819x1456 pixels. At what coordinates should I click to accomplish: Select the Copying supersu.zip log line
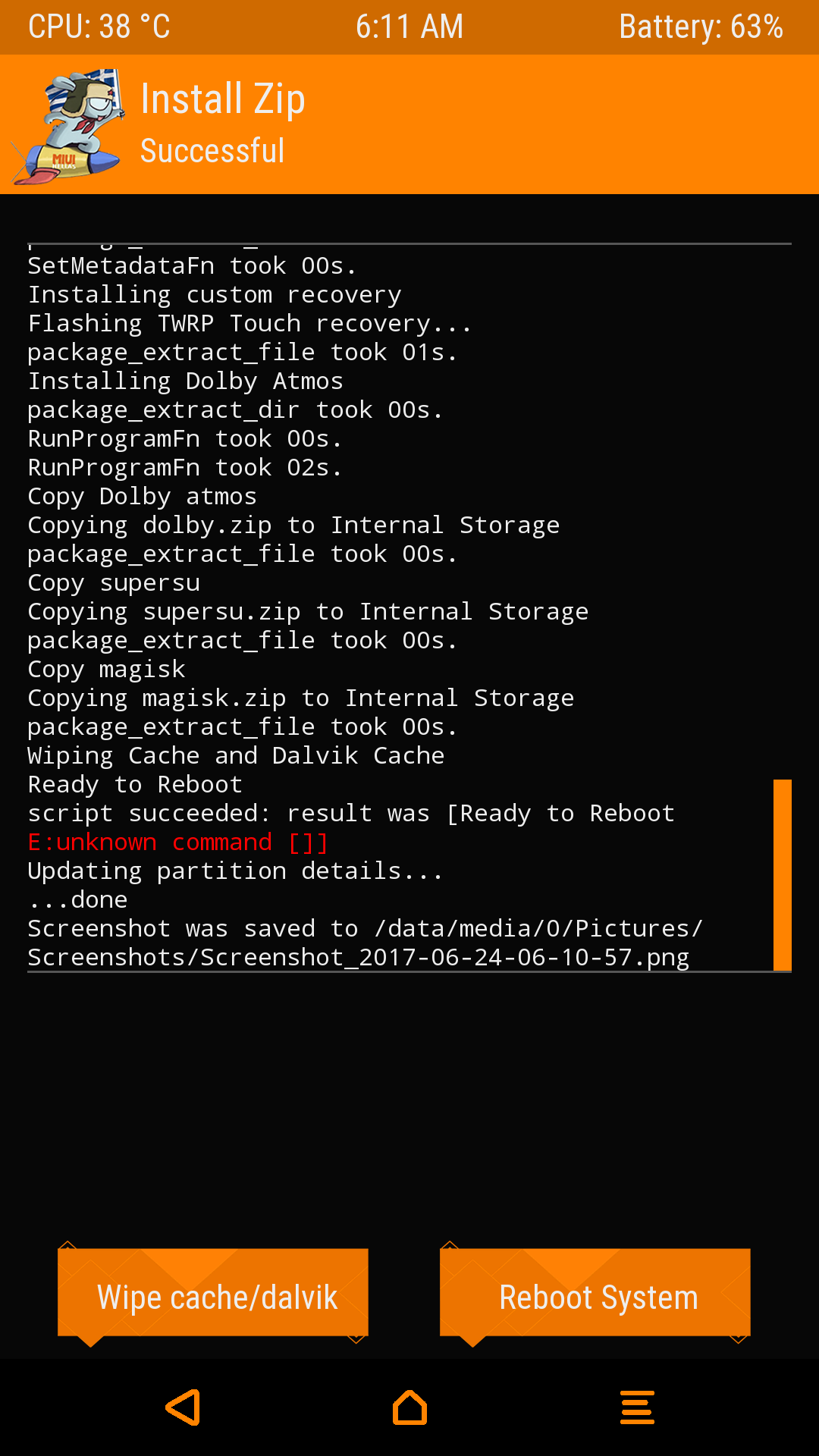click(308, 612)
